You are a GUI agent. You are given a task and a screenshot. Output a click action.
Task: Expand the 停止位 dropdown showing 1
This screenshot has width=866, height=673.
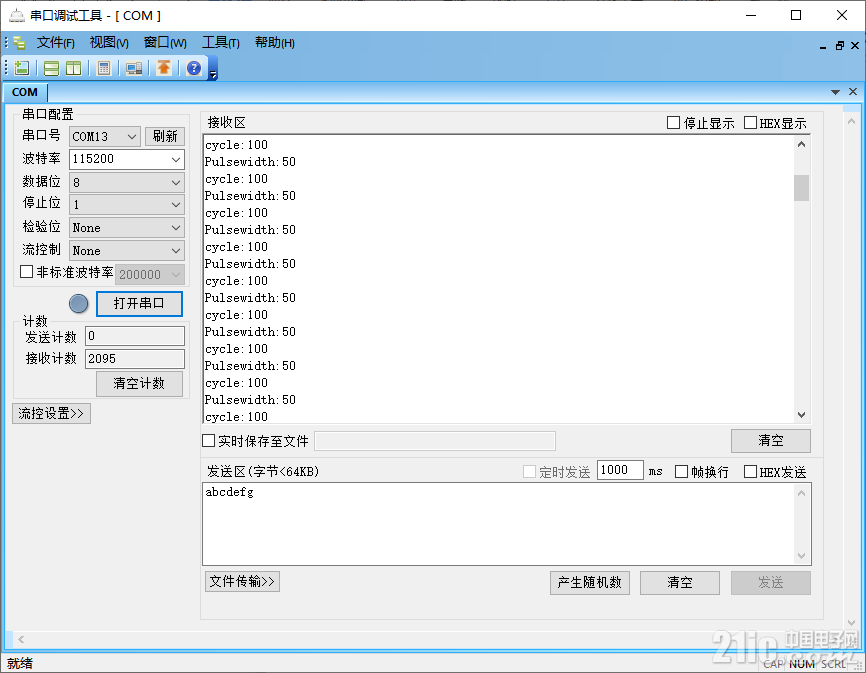[176, 205]
